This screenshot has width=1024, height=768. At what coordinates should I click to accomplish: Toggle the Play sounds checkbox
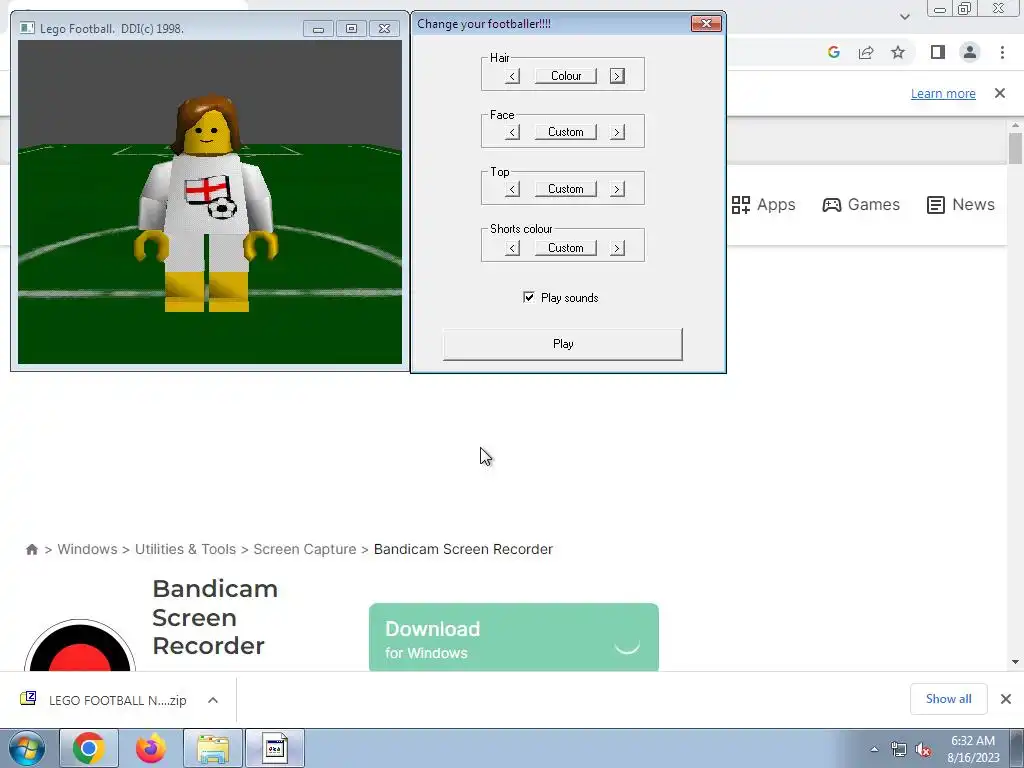529,297
